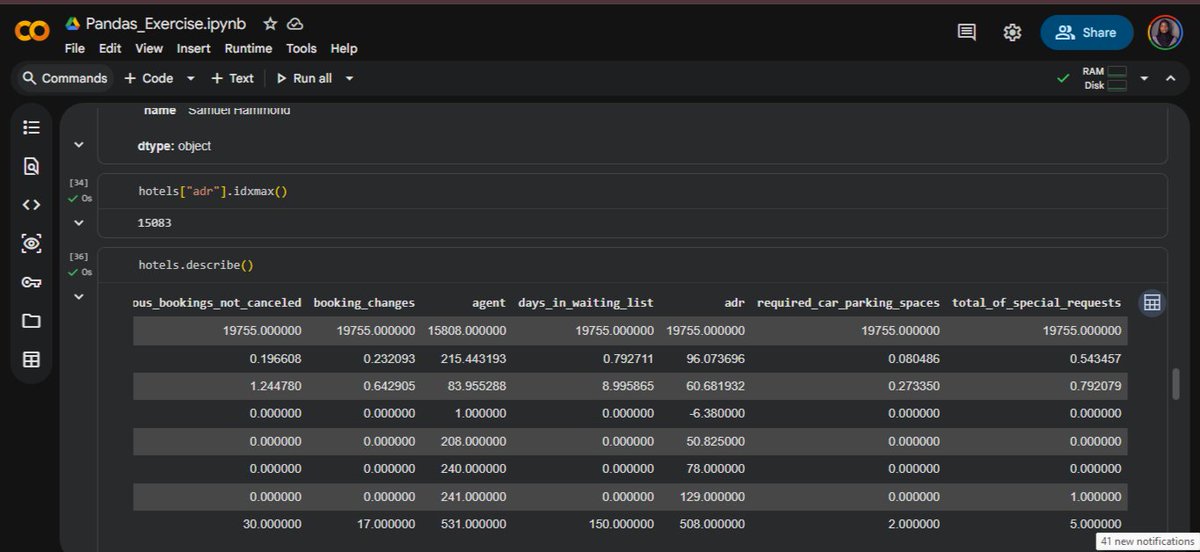Click the booking_changes column header
Screen dimensions: 1200x552
pyautogui.click(x=364, y=302)
